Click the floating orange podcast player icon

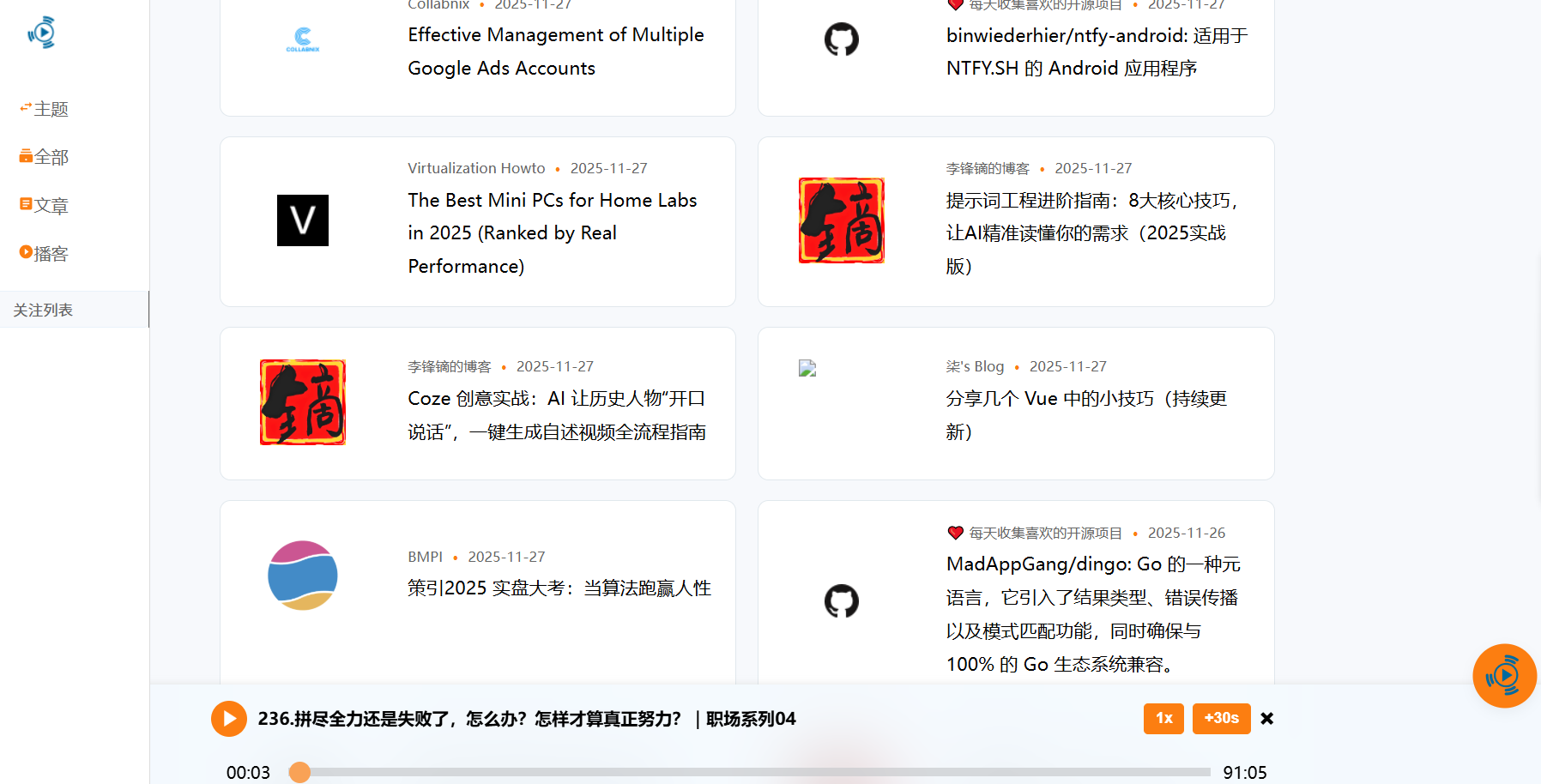(1504, 676)
